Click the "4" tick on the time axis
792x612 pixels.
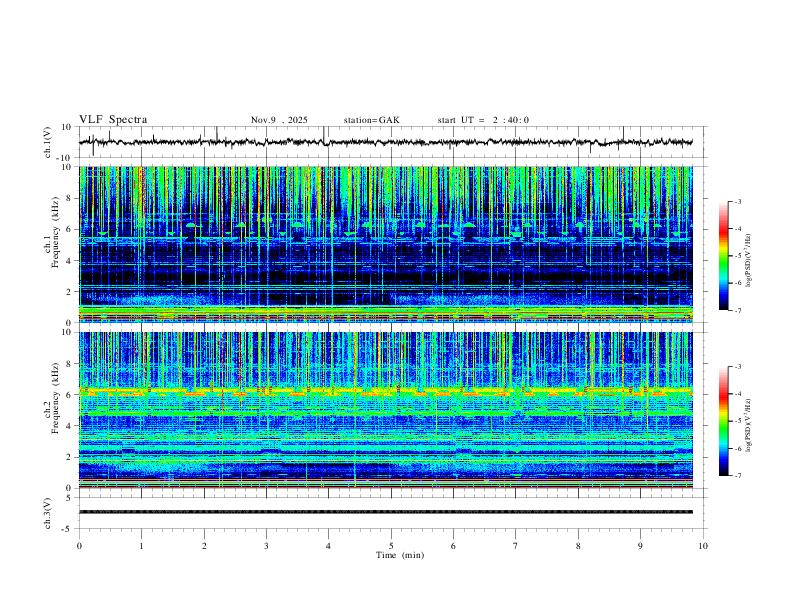(x=328, y=546)
